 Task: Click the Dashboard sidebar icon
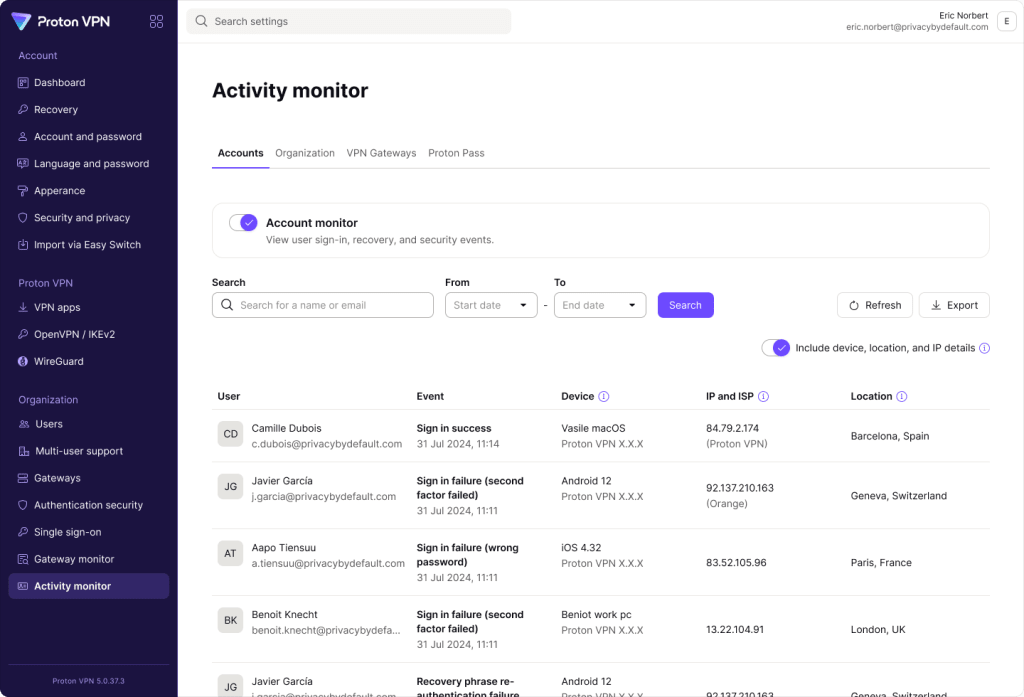point(23,83)
